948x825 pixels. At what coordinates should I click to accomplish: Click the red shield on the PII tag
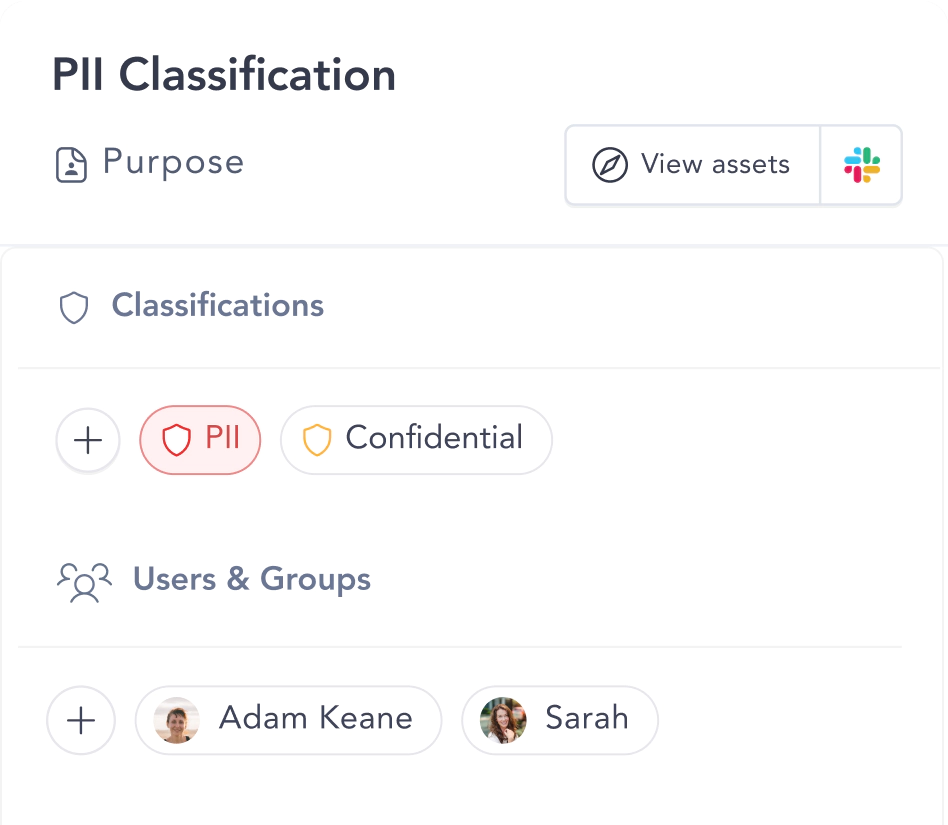(x=177, y=439)
